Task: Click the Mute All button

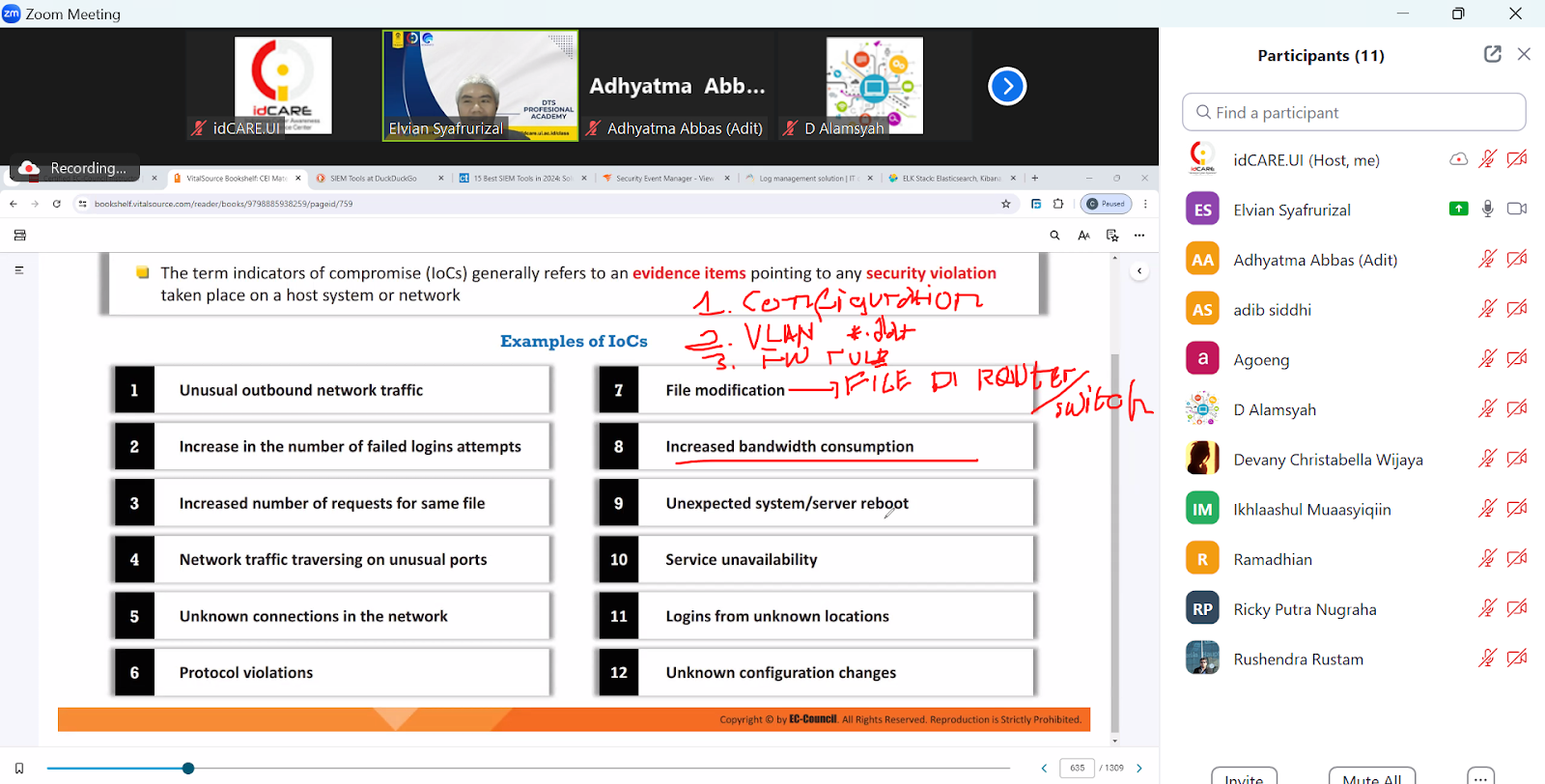Action: pyautogui.click(x=1371, y=776)
